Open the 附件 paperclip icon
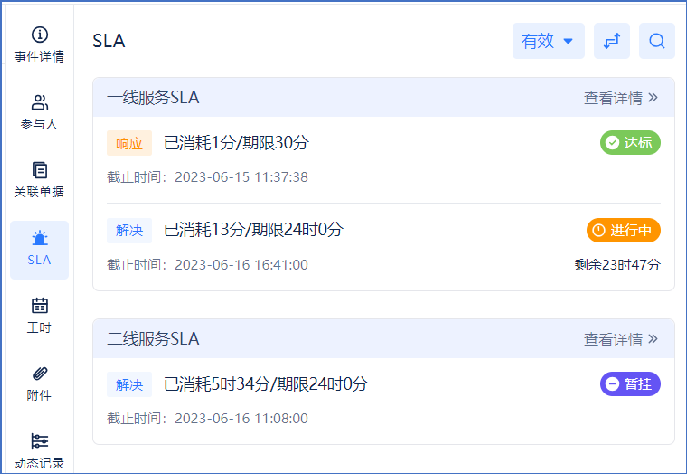 pyautogui.click(x=40, y=374)
